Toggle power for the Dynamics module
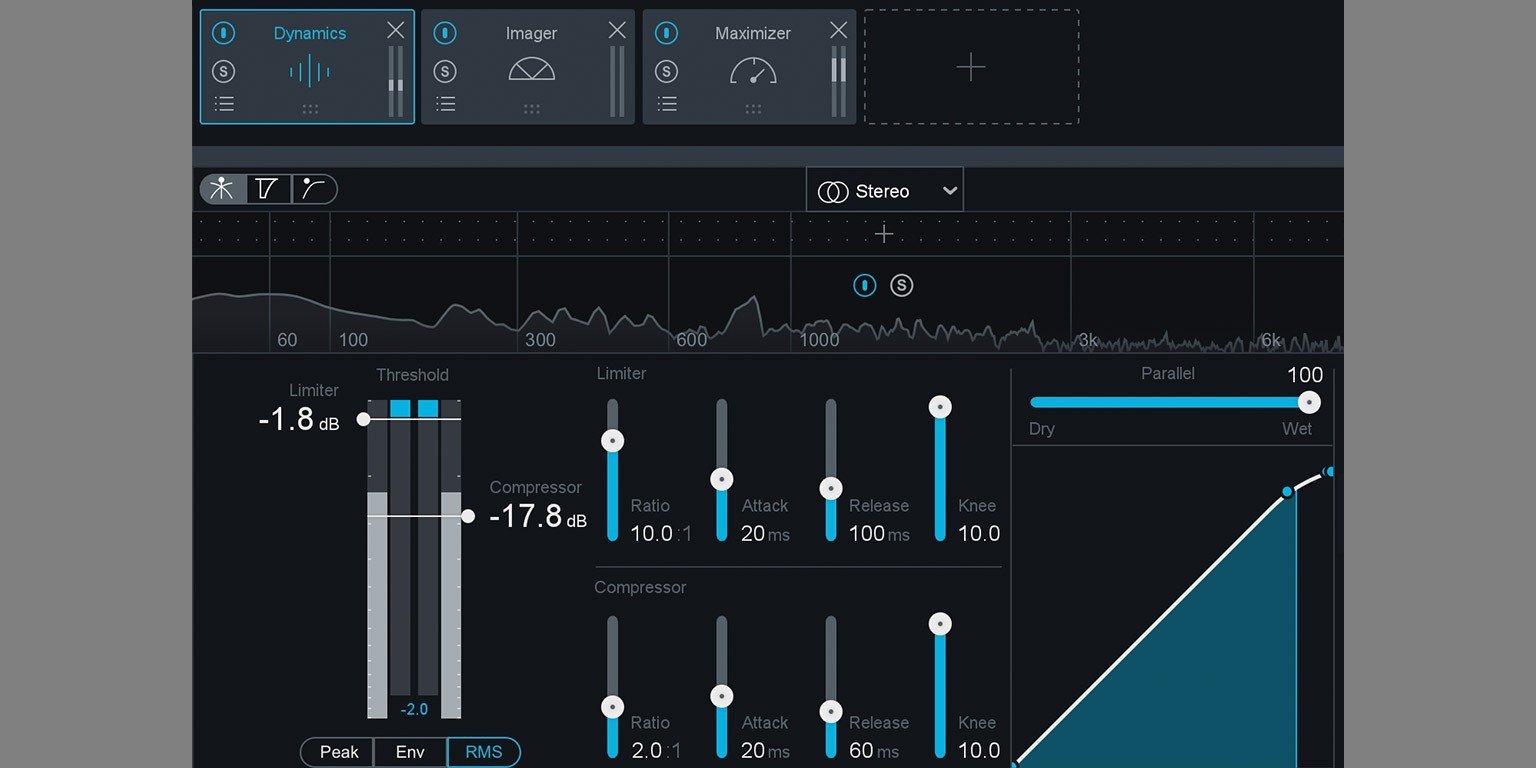Image resolution: width=1536 pixels, height=768 pixels. 224,33
